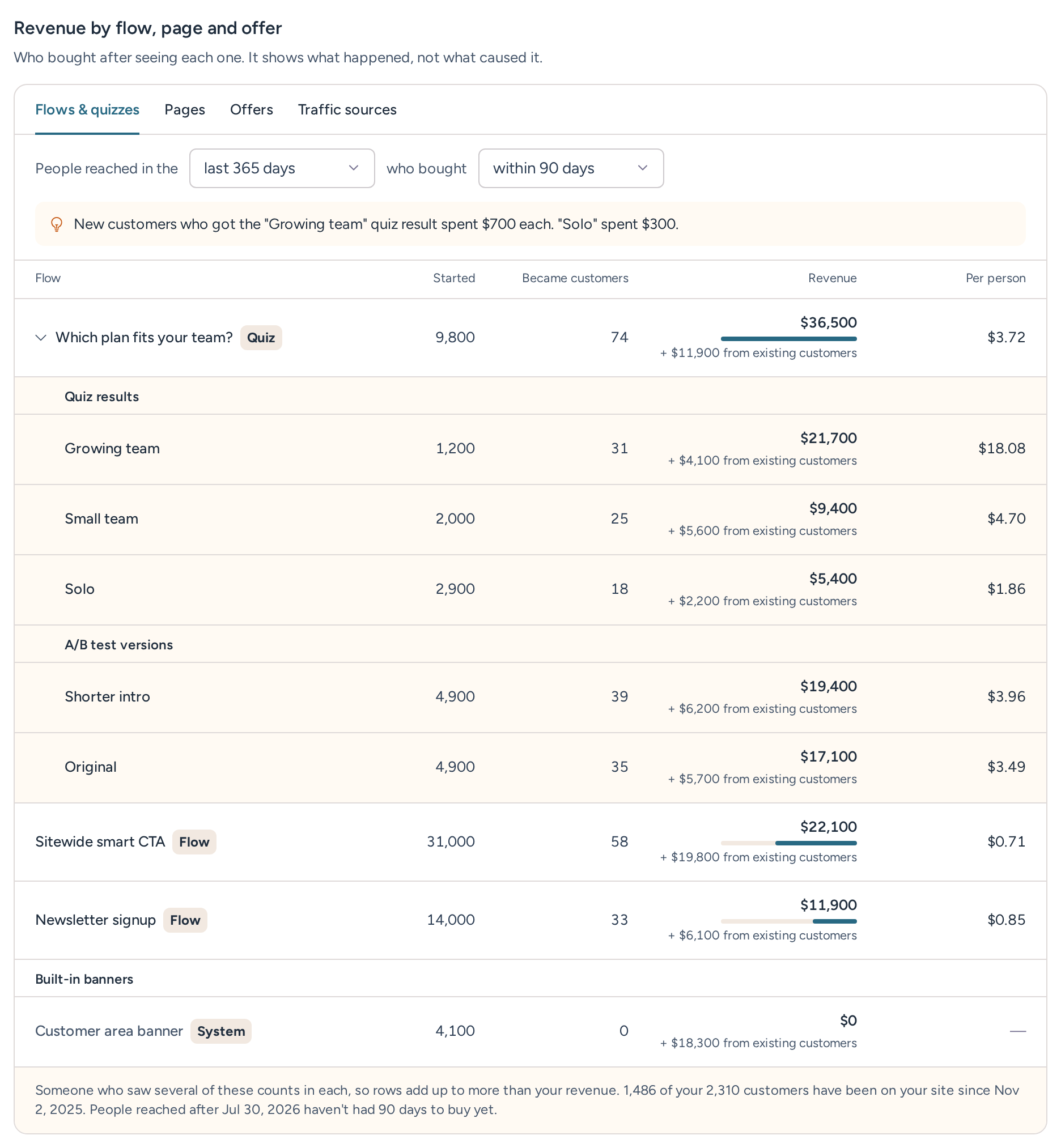This screenshot has height=1148, width=1061.
Task: Click the 'A/B test versions' section heading
Action: (119, 645)
